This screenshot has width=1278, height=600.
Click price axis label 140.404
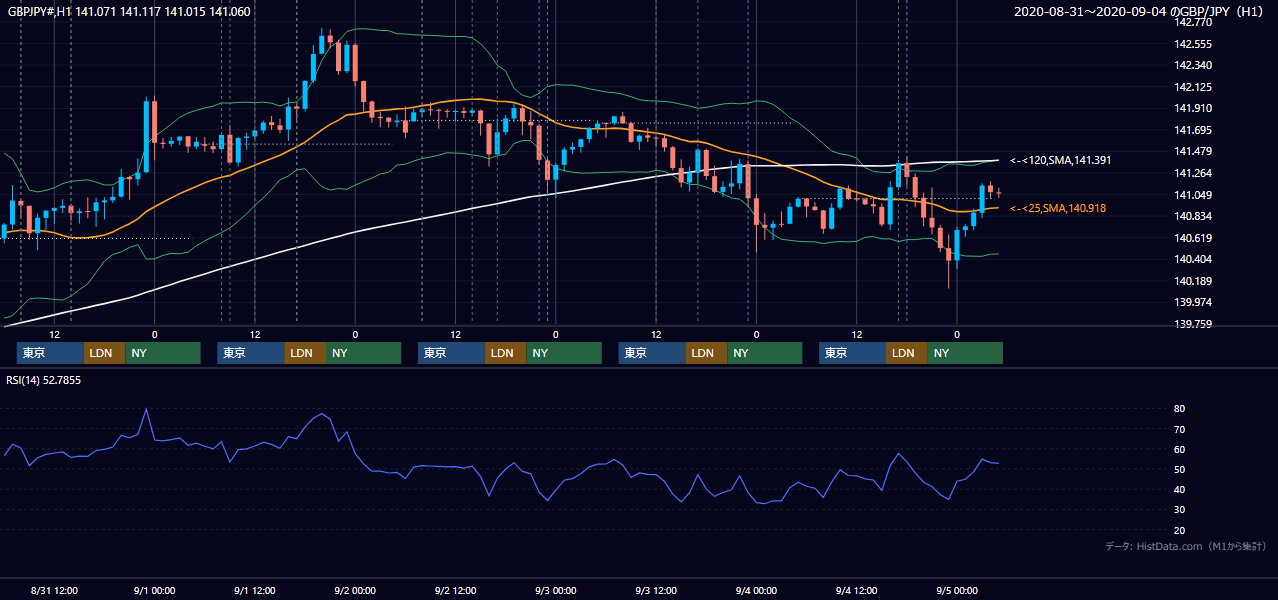[x=1195, y=259]
